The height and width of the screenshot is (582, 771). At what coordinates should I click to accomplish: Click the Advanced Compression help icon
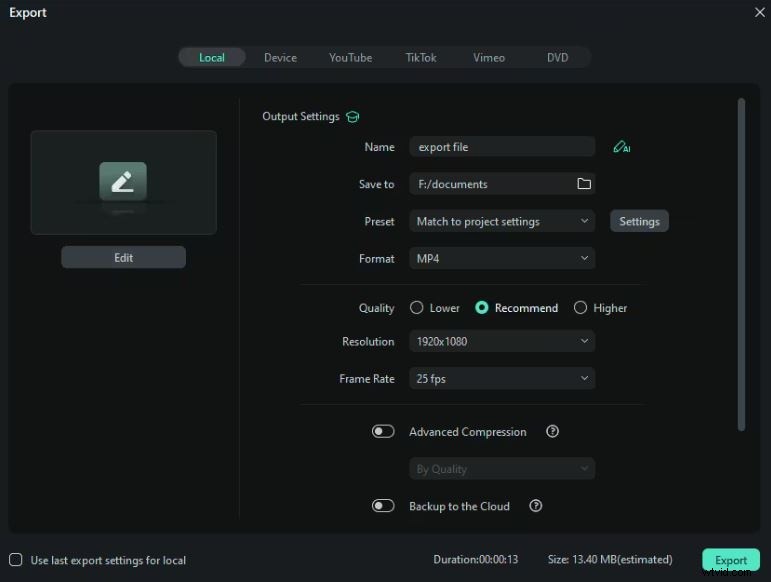[552, 432]
